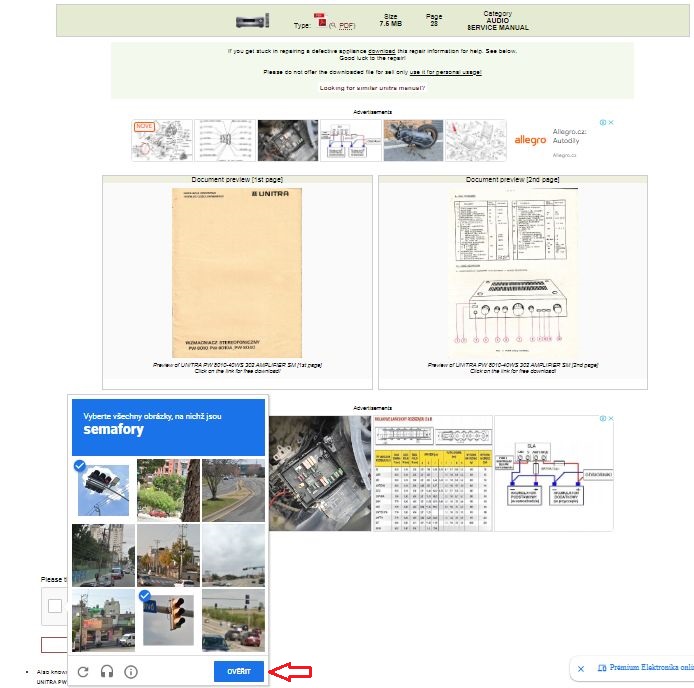
Task: Click the Allegro logo in ad banner
Action: click(530, 140)
